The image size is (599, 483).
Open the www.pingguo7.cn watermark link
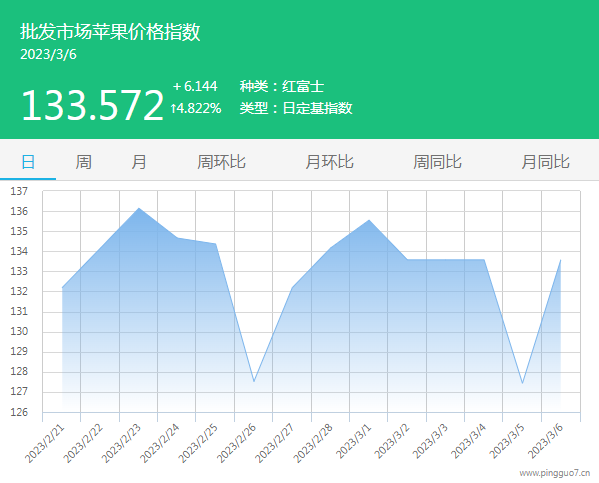[x=555, y=473]
